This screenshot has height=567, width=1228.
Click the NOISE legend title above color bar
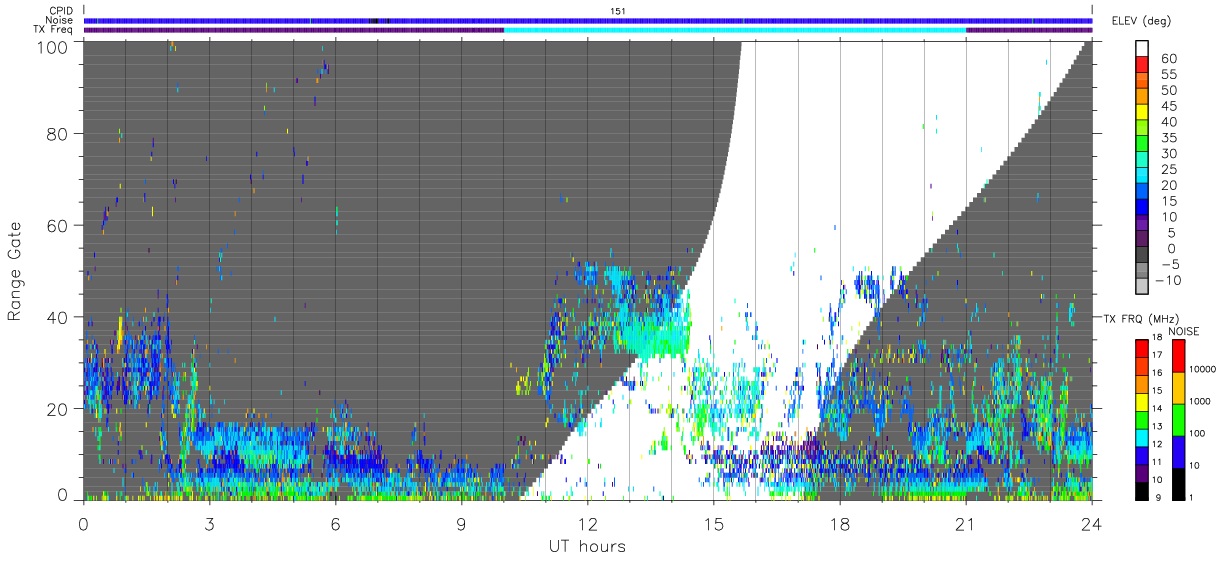[1183, 331]
